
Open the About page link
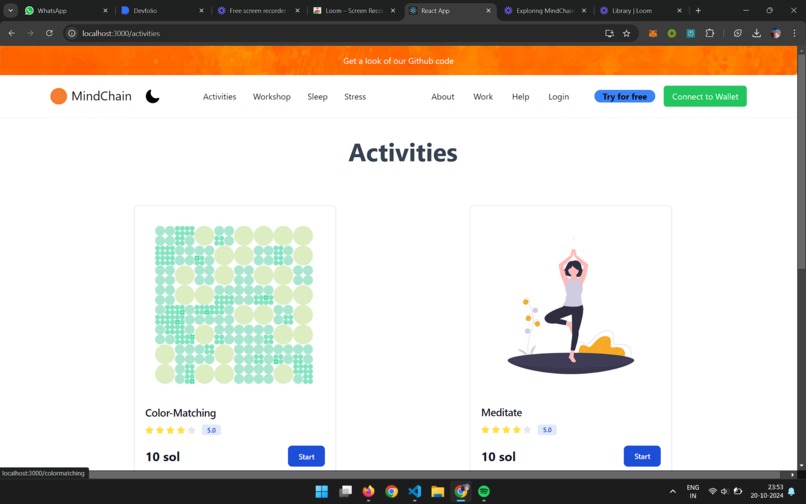coord(443,97)
